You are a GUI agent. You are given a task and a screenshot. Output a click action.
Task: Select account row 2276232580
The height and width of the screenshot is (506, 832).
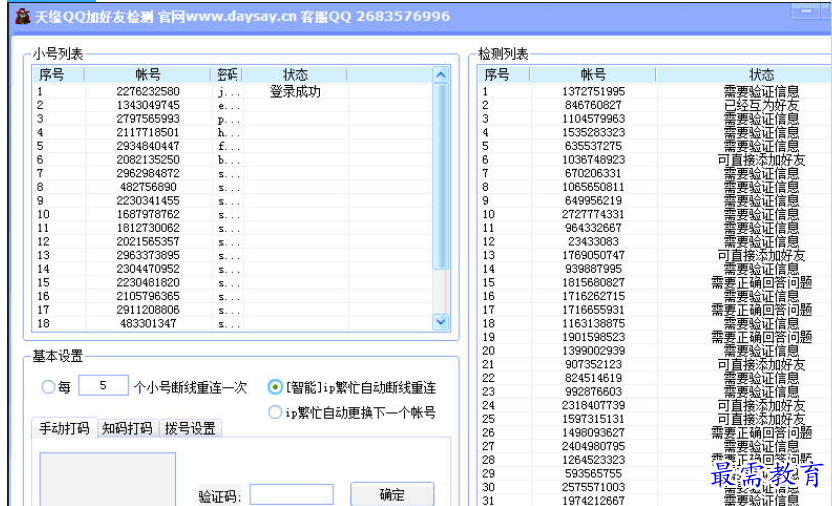coord(148,91)
